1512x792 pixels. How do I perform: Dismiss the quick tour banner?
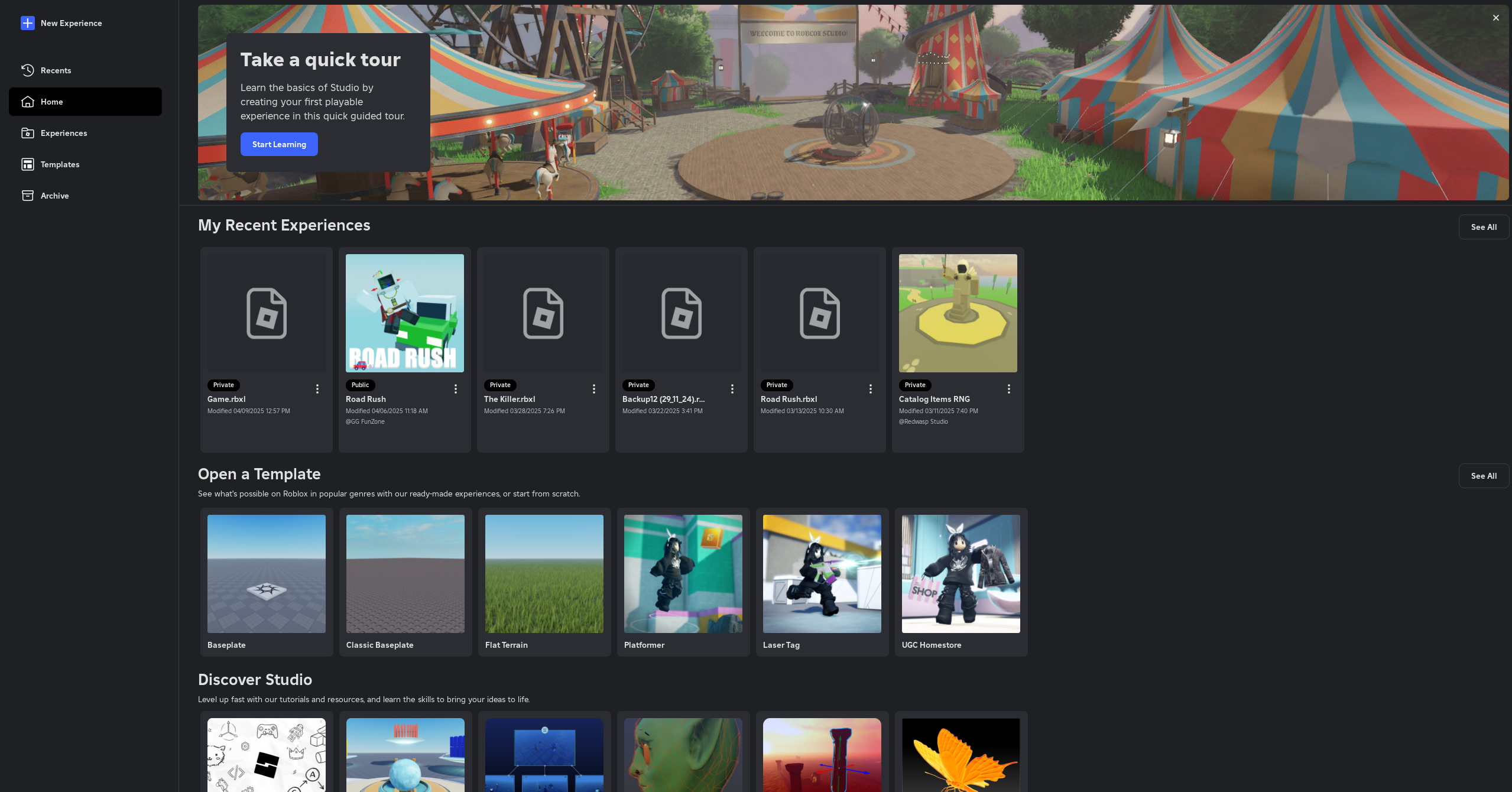(x=1496, y=18)
